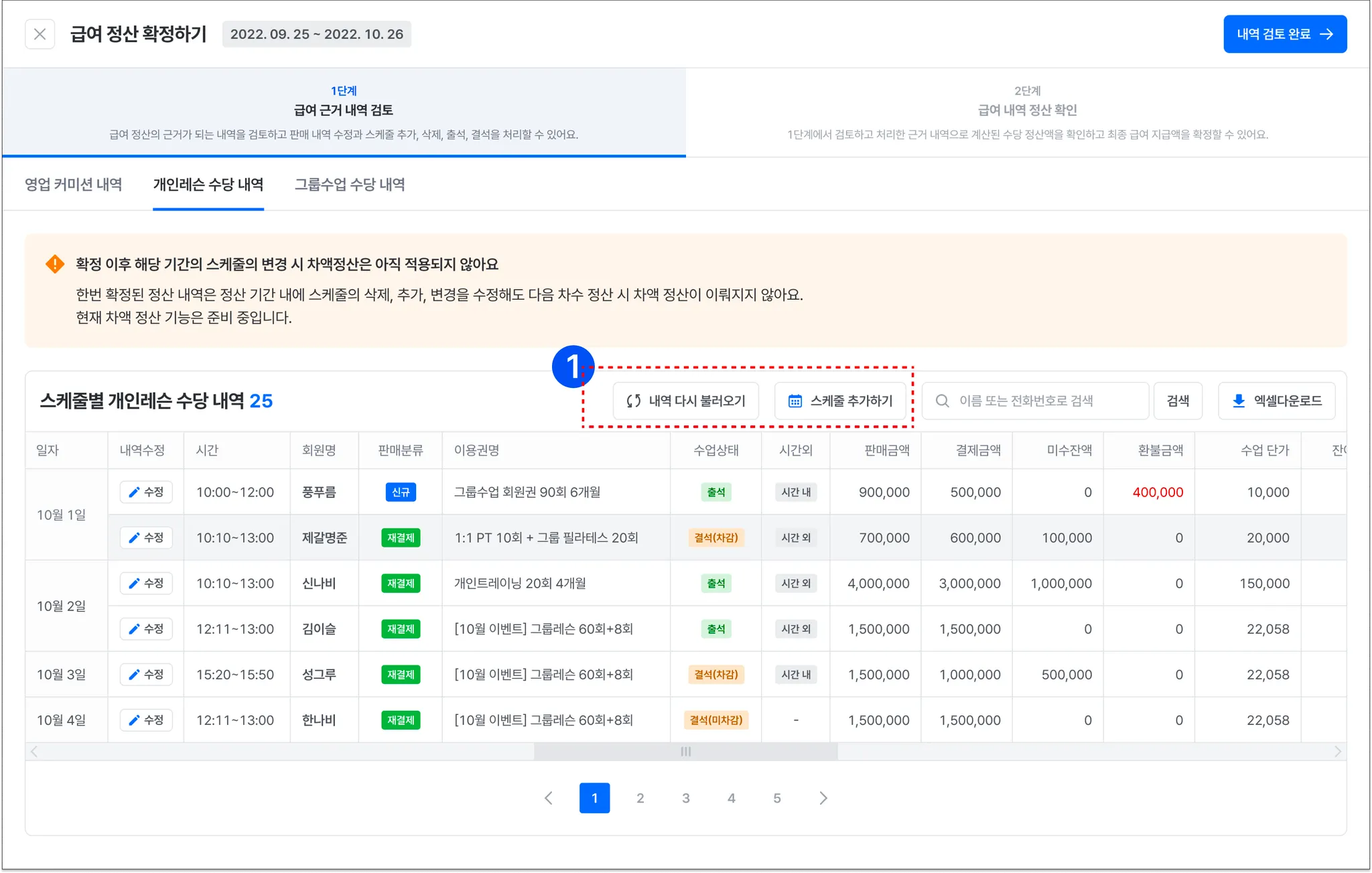Jump to page 3 in pagination

[685, 798]
